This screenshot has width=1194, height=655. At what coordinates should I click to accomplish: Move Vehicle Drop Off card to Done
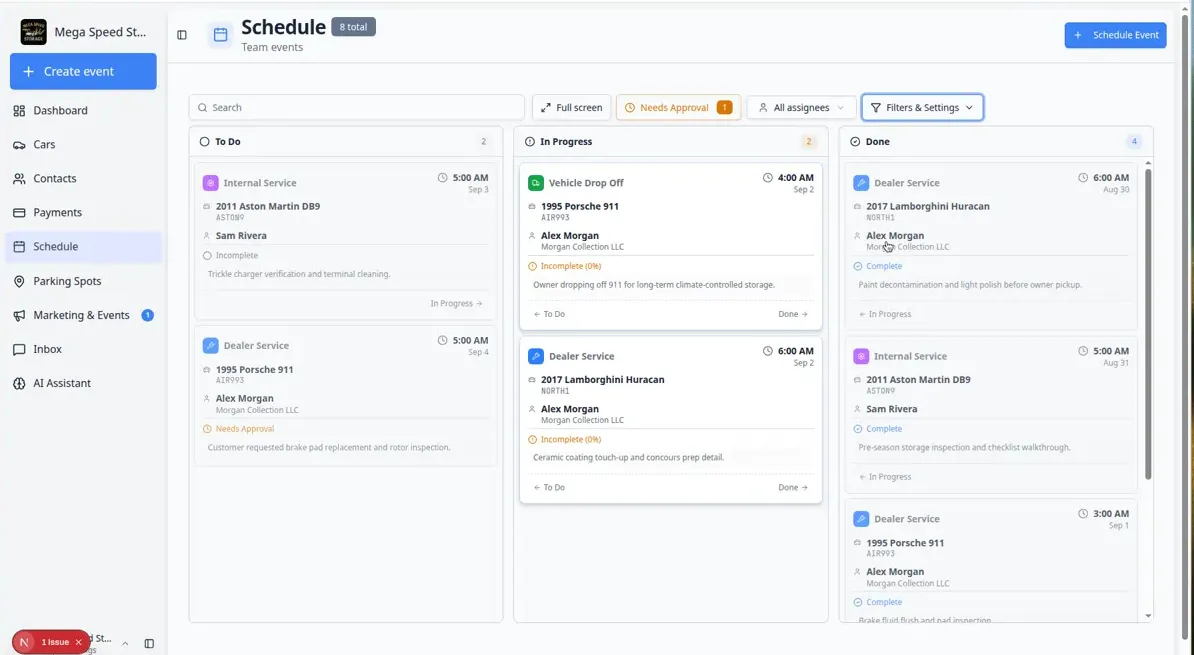(793, 314)
